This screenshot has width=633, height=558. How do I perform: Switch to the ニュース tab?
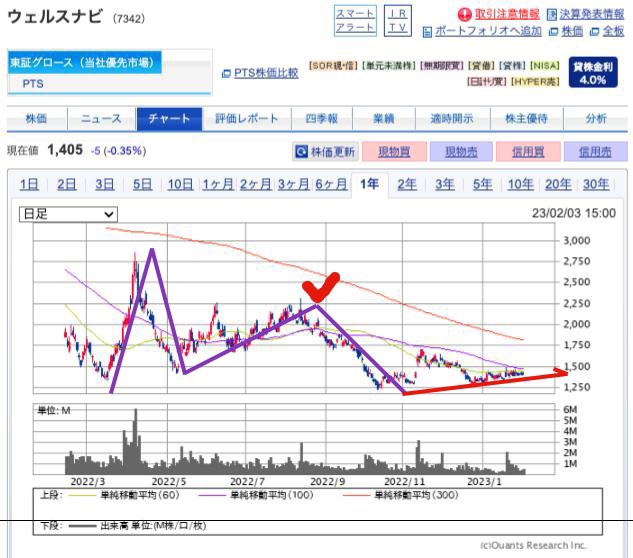pyautogui.click(x=101, y=119)
